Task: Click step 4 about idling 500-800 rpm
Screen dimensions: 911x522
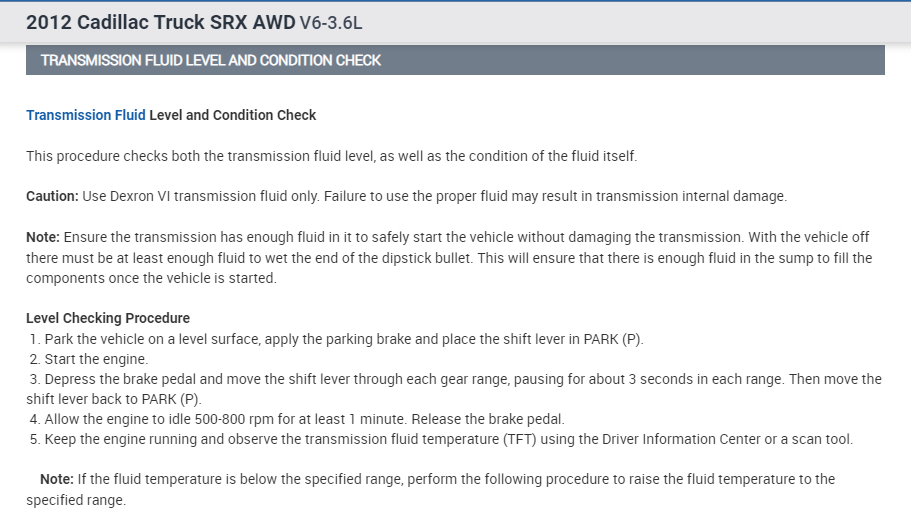Action: pyautogui.click(x=300, y=419)
